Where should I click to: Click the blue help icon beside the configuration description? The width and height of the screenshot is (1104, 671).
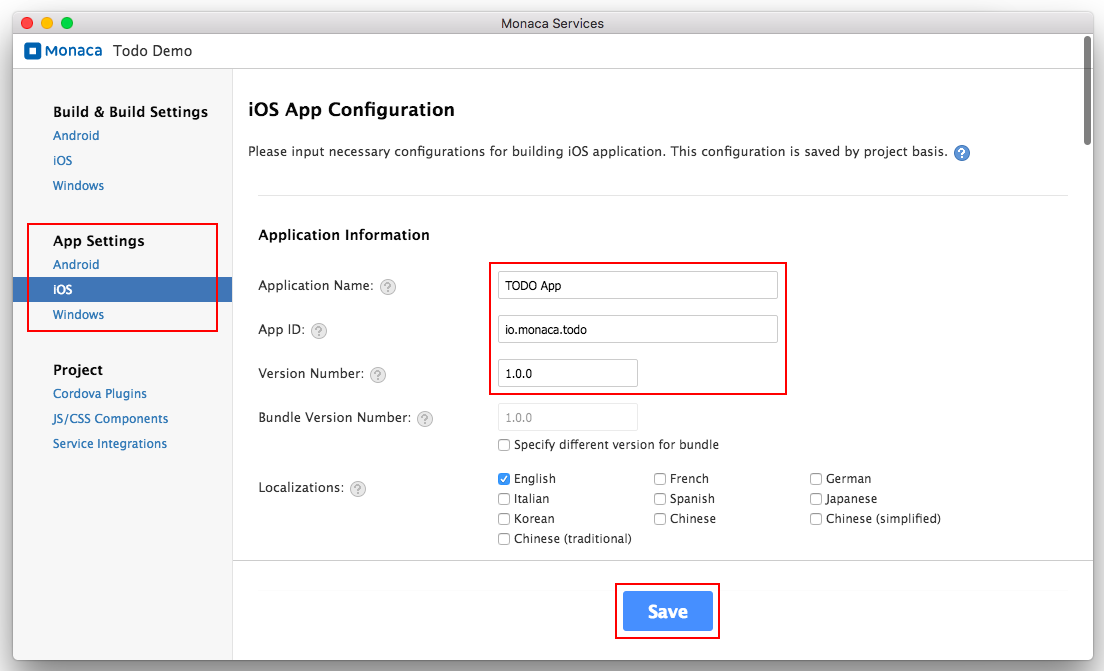pos(962,153)
